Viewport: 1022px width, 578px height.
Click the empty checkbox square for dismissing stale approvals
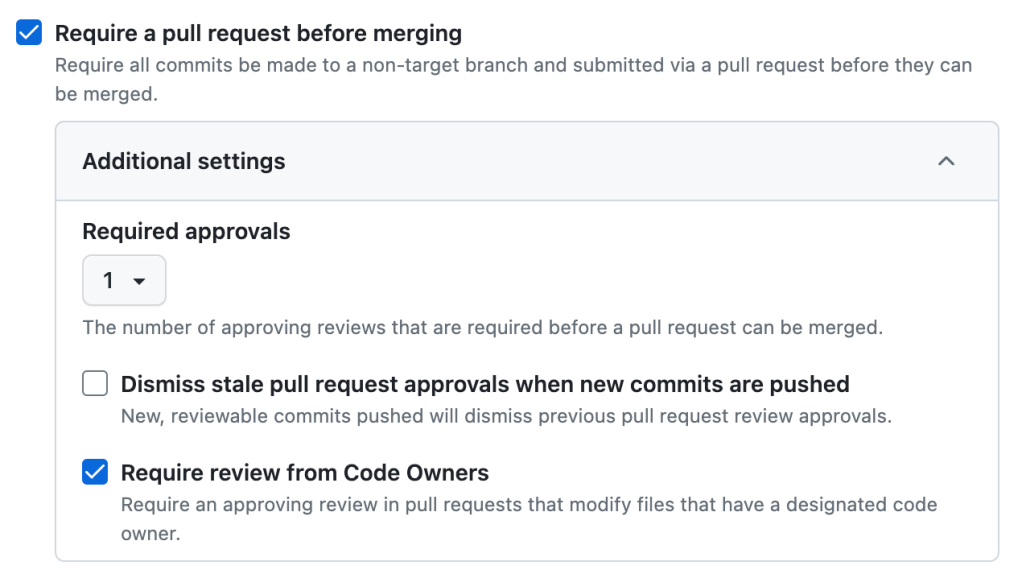pos(94,383)
